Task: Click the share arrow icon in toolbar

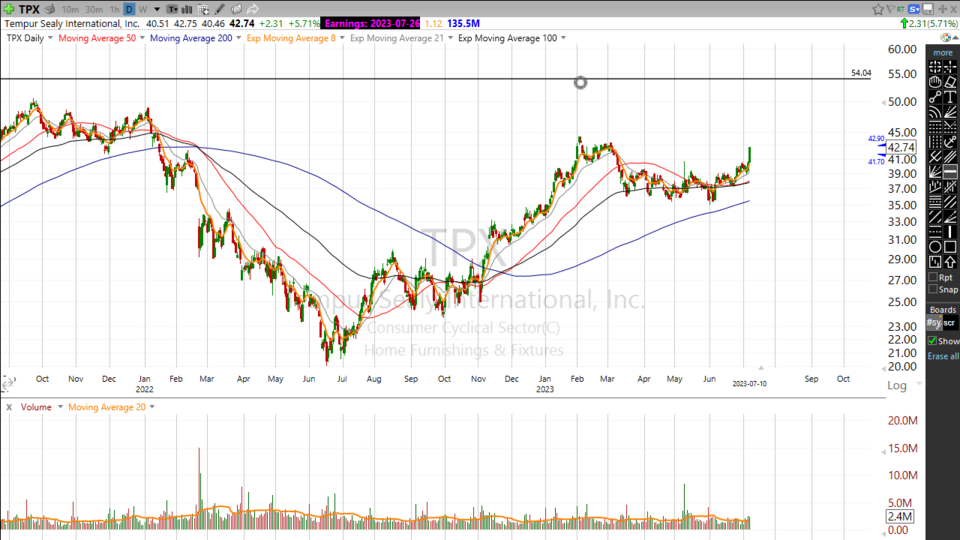Action: point(252,9)
